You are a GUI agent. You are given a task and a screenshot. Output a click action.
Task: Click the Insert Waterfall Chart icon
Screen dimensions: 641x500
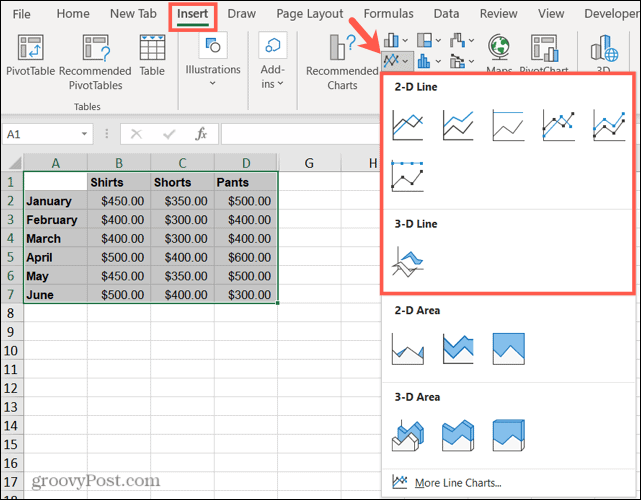point(457,40)
